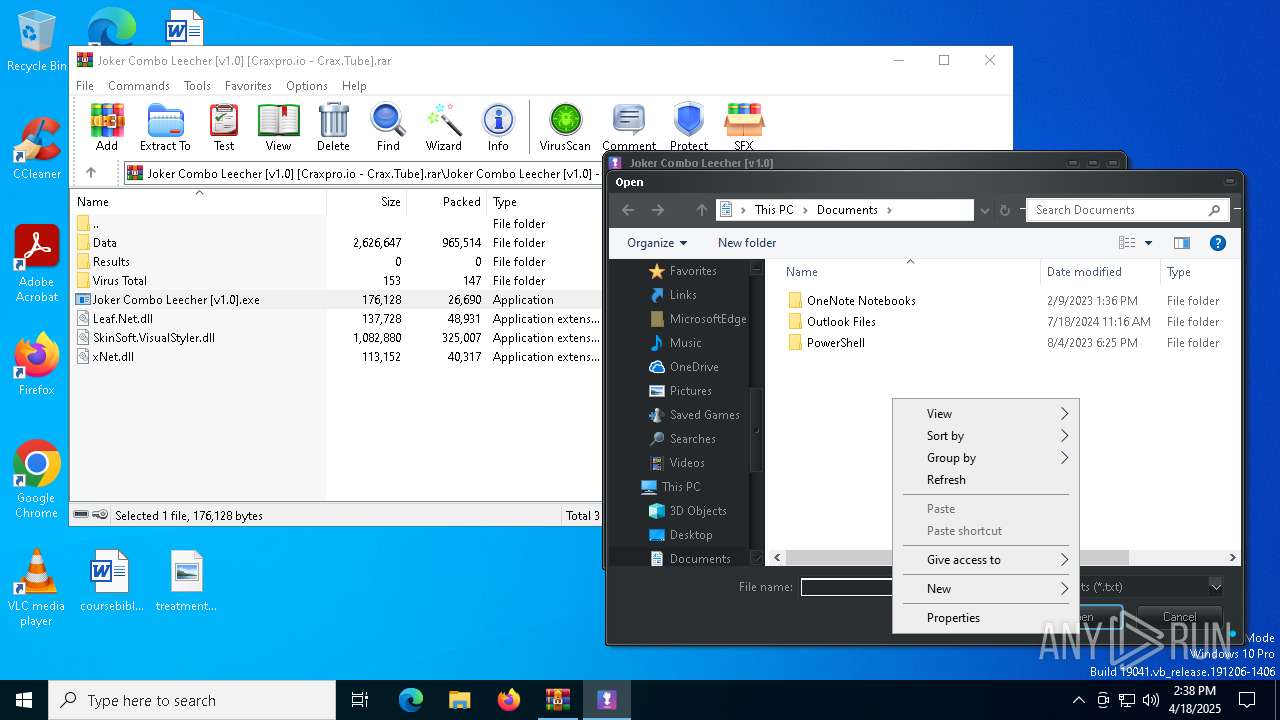Click the Add toolbar icon in WinRAR
The height and width of the screenshot is (720, 1280).
click(107, 127)
